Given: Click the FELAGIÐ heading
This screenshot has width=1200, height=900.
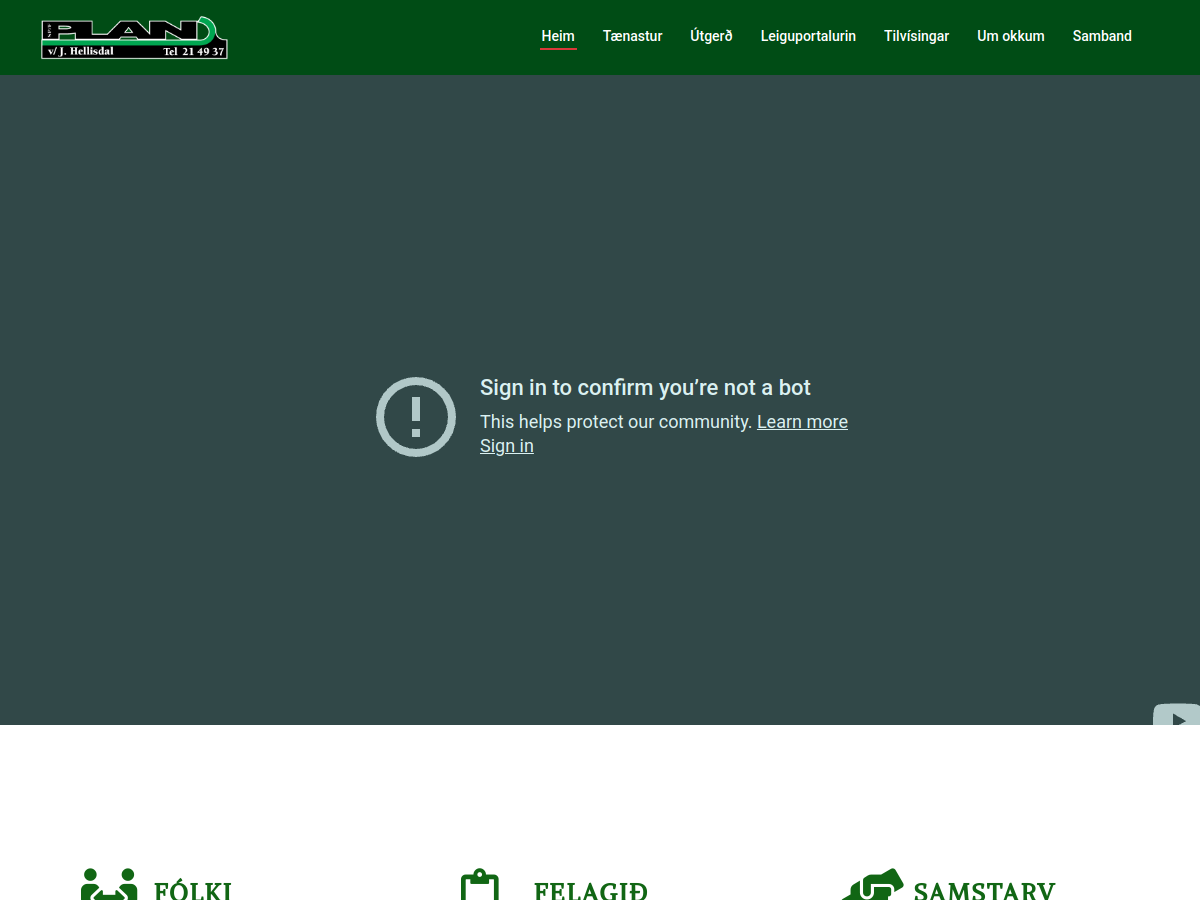Looking at the screenshot, I should pos(590,890).
